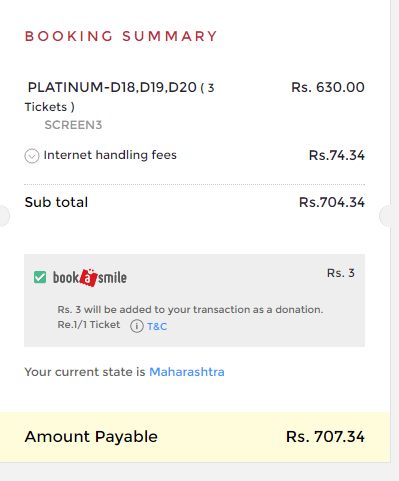Click the donation description text
This screenshot has width=399, height=481.
point(190,309)
